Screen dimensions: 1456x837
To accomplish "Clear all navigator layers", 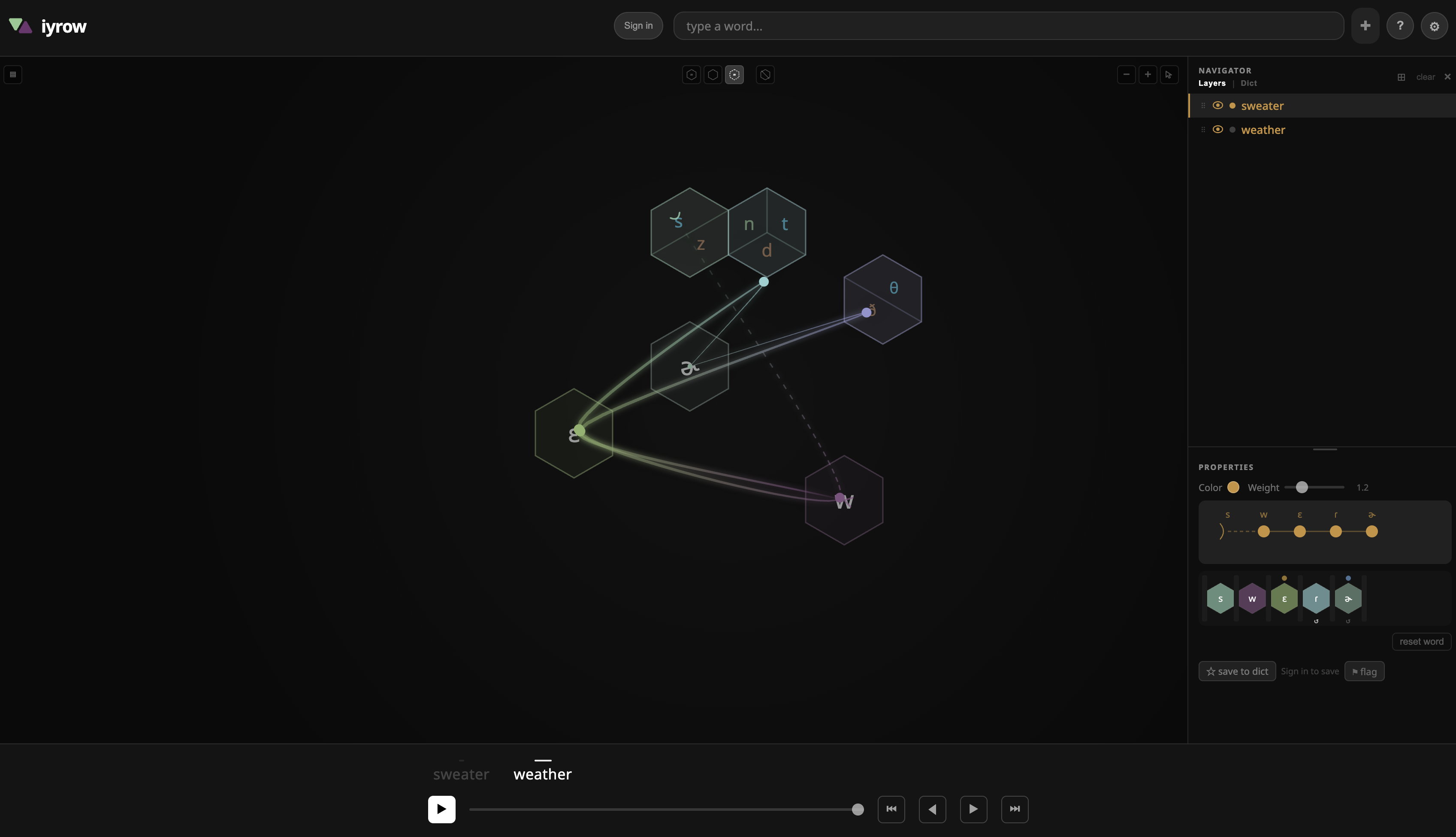I will pyautogui.click(x=1426, y=77).
